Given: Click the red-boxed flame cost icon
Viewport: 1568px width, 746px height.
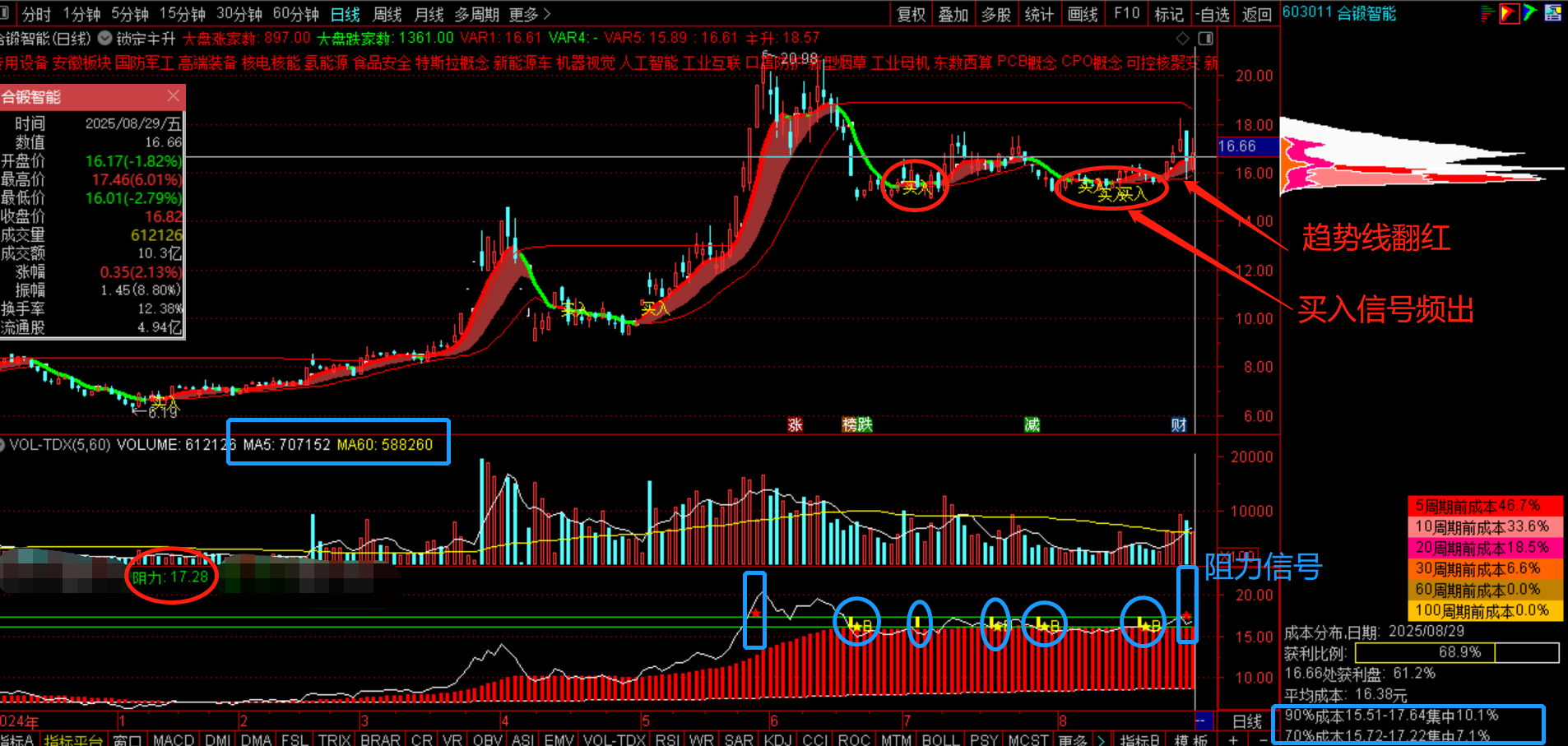Looking at the screenshot, I should (x=1509, y=12).
